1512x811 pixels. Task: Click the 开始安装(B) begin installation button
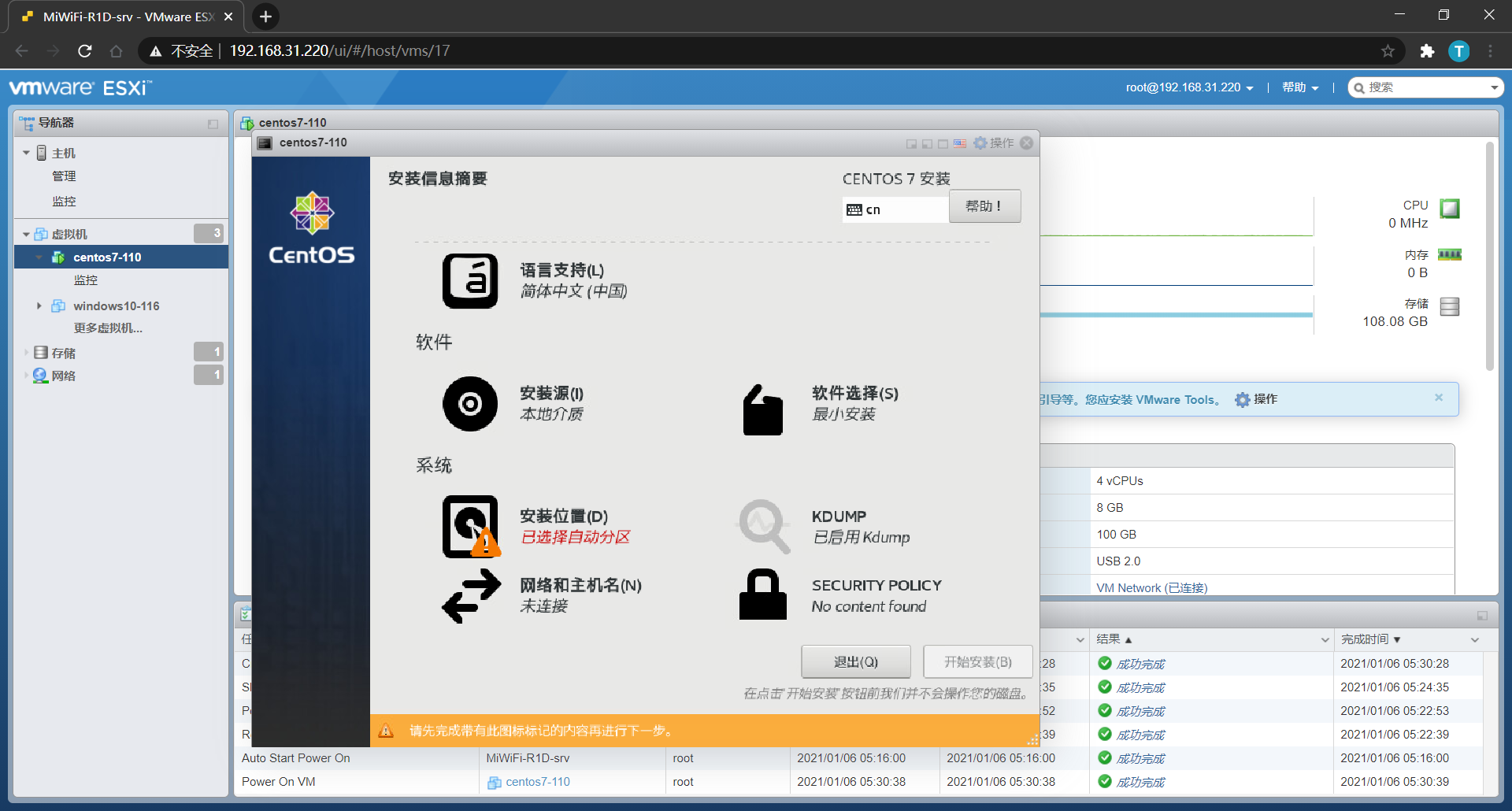coord(978,661)
